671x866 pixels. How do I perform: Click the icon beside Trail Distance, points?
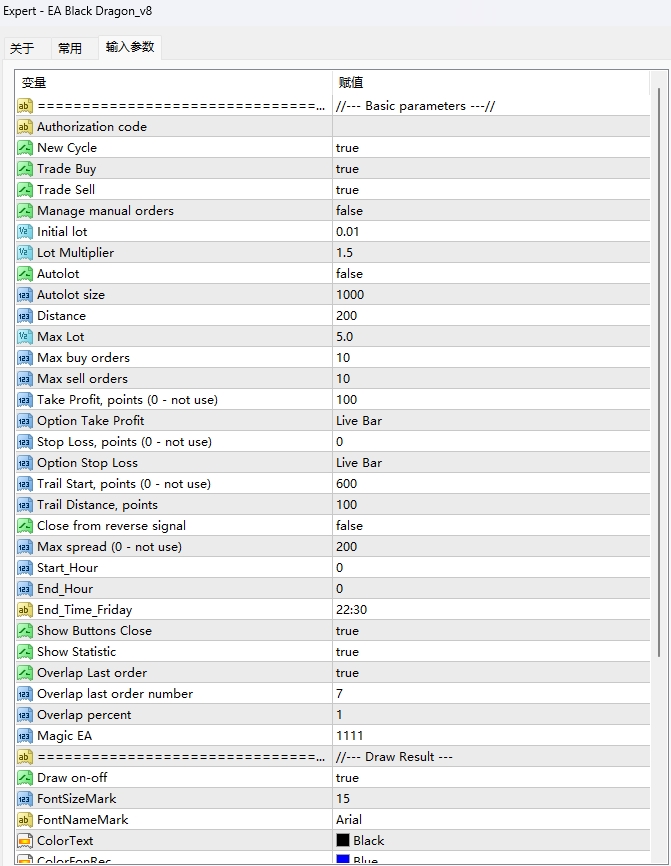[x=25, y=505]
